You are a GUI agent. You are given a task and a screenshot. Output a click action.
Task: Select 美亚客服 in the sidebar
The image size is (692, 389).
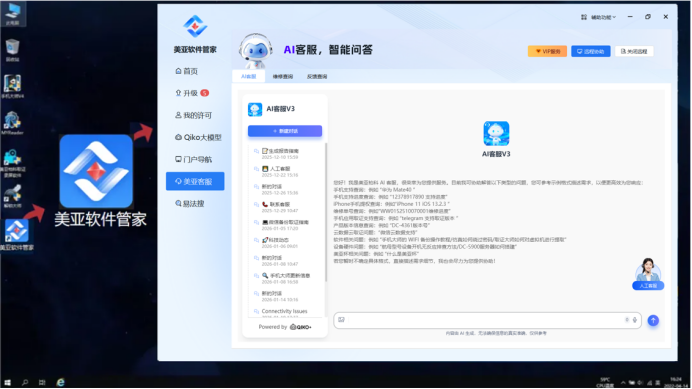(x=195, y=181)
